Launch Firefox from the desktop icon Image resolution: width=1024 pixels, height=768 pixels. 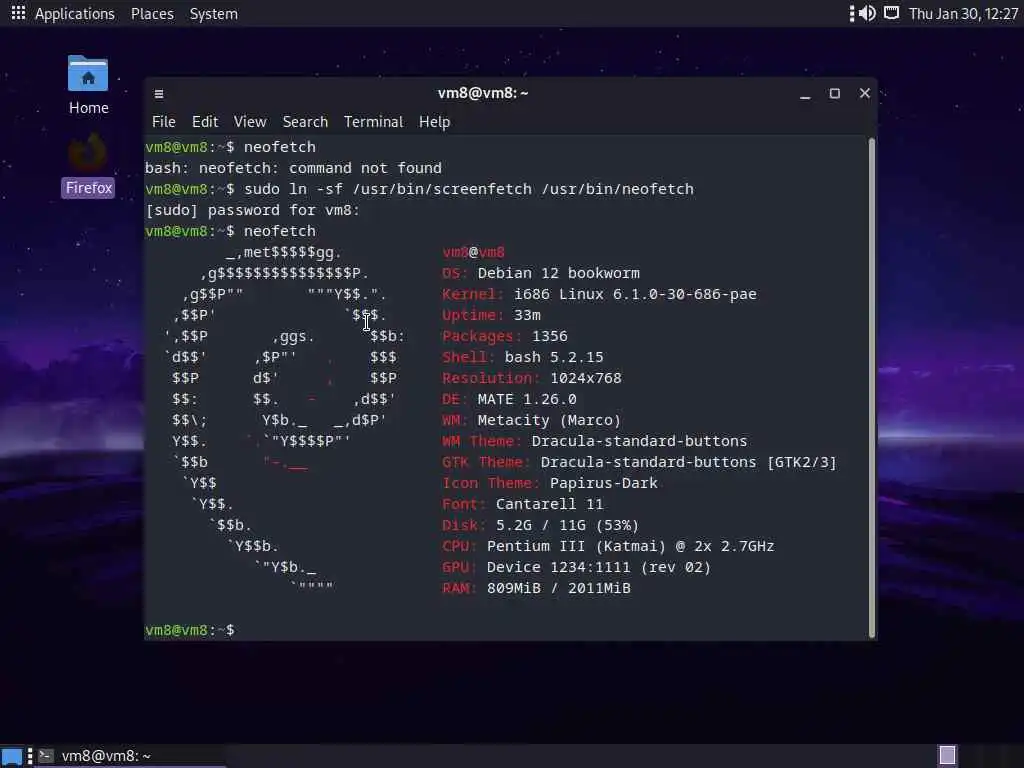click(x=88, y=166)
